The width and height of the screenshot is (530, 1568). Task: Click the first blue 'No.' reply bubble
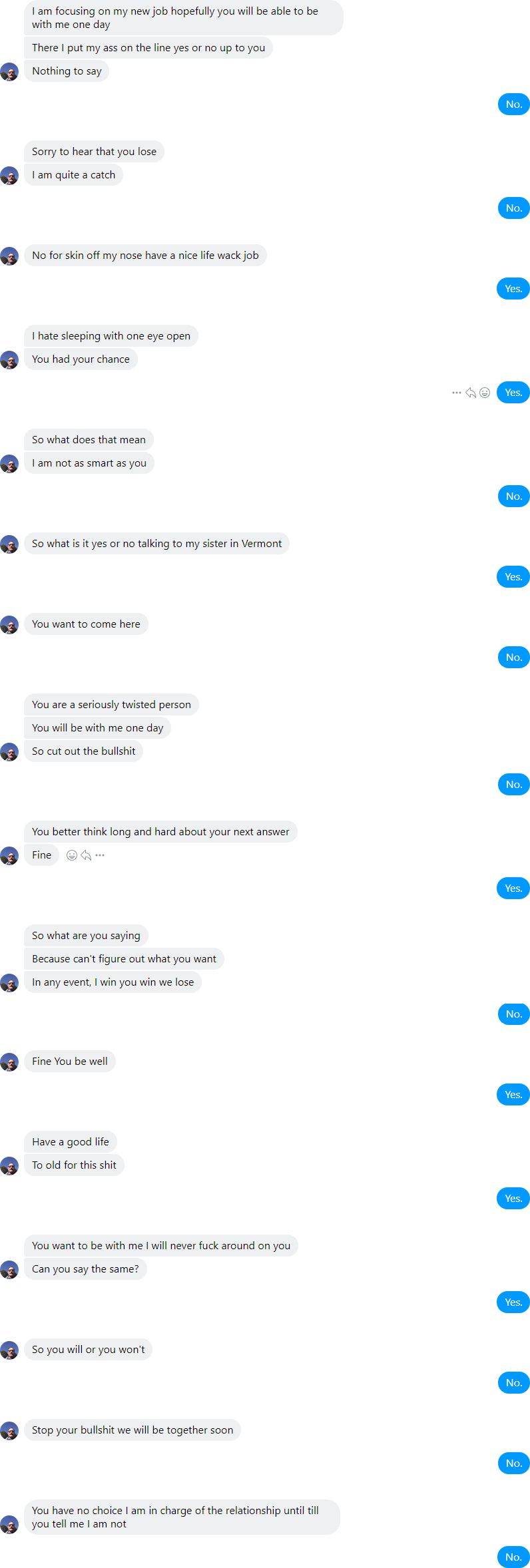tap(514, 104)
